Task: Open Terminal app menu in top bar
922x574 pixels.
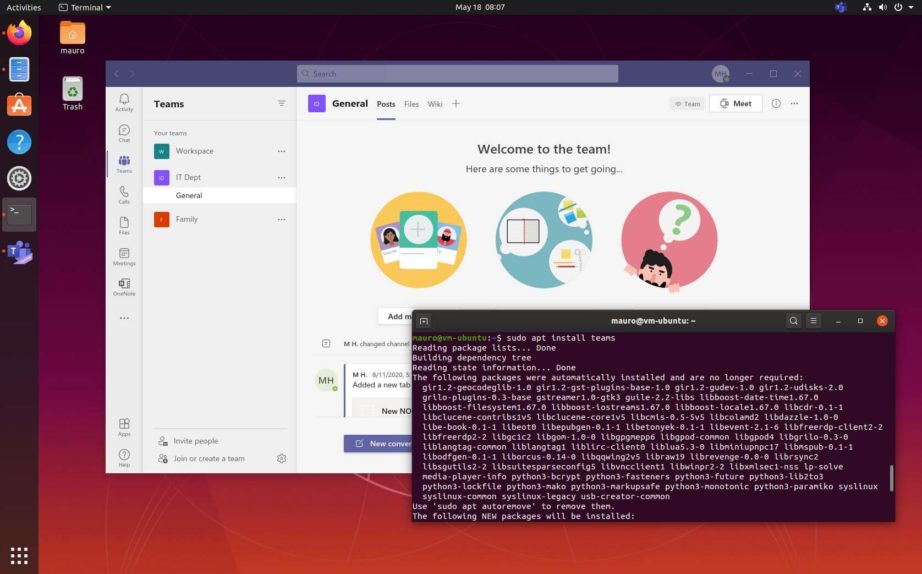Action: (85, 8)
